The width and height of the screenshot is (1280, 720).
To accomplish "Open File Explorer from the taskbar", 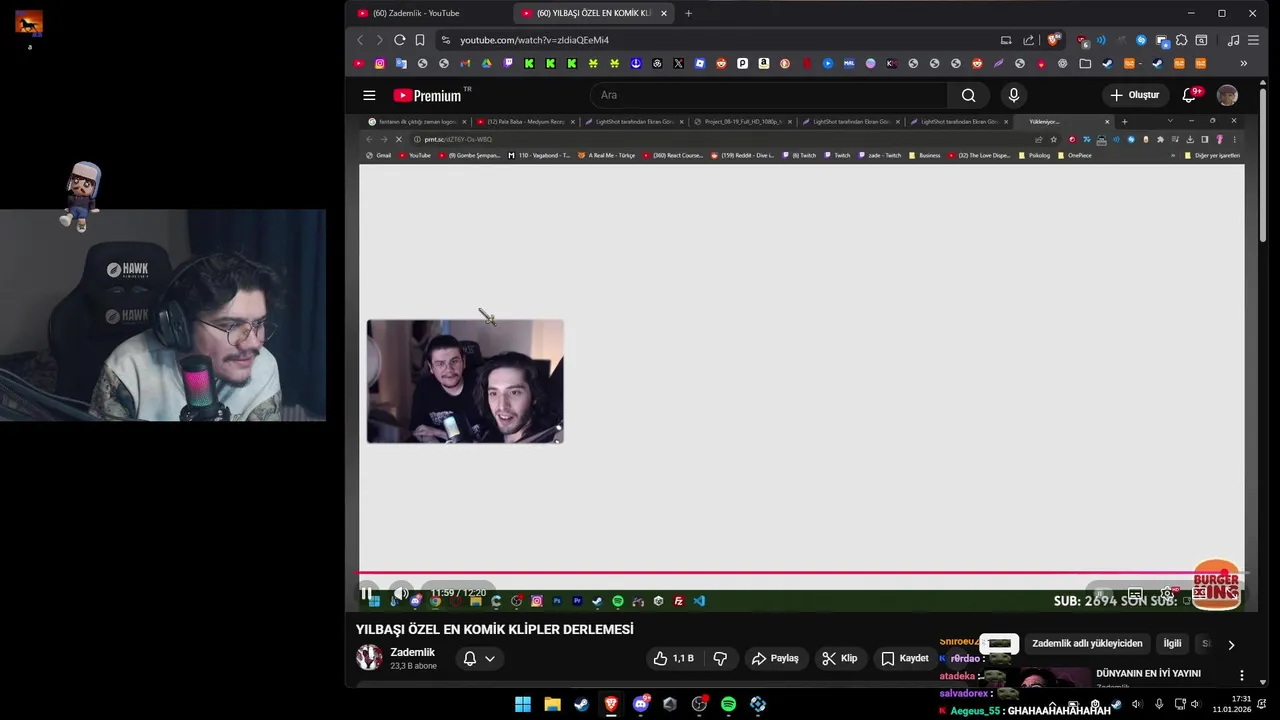I will pos(552,704).
